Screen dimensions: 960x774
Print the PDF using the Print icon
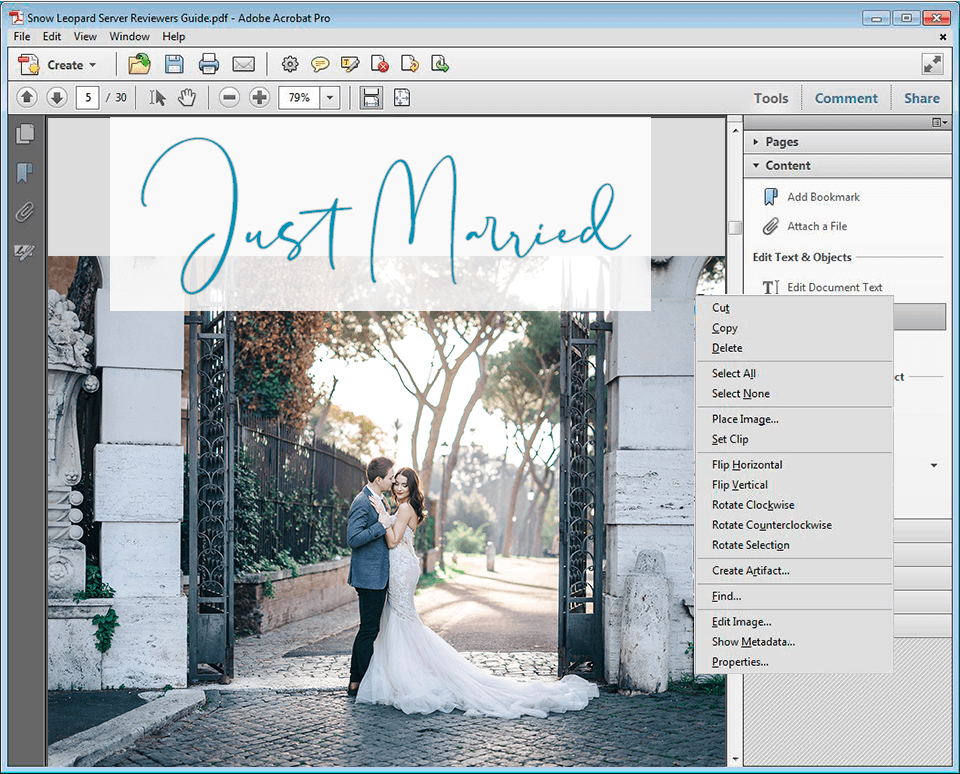click(209, 64)
